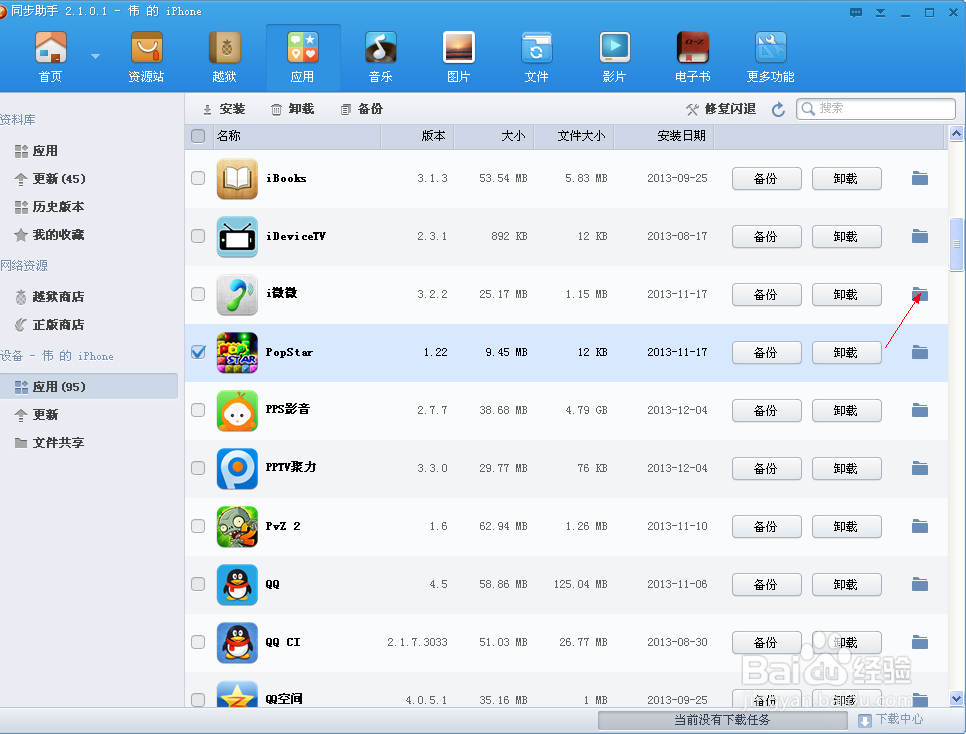Expand the dropdown arrow beside 首页

pos(95,56)
